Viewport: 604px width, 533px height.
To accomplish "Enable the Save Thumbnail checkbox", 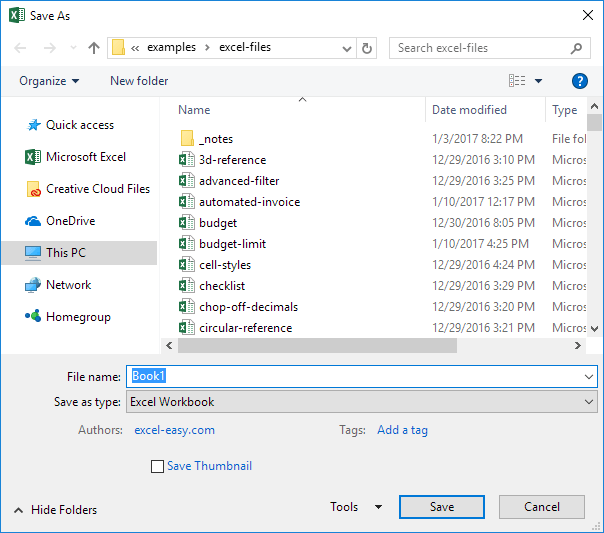I will coord(157,466).
